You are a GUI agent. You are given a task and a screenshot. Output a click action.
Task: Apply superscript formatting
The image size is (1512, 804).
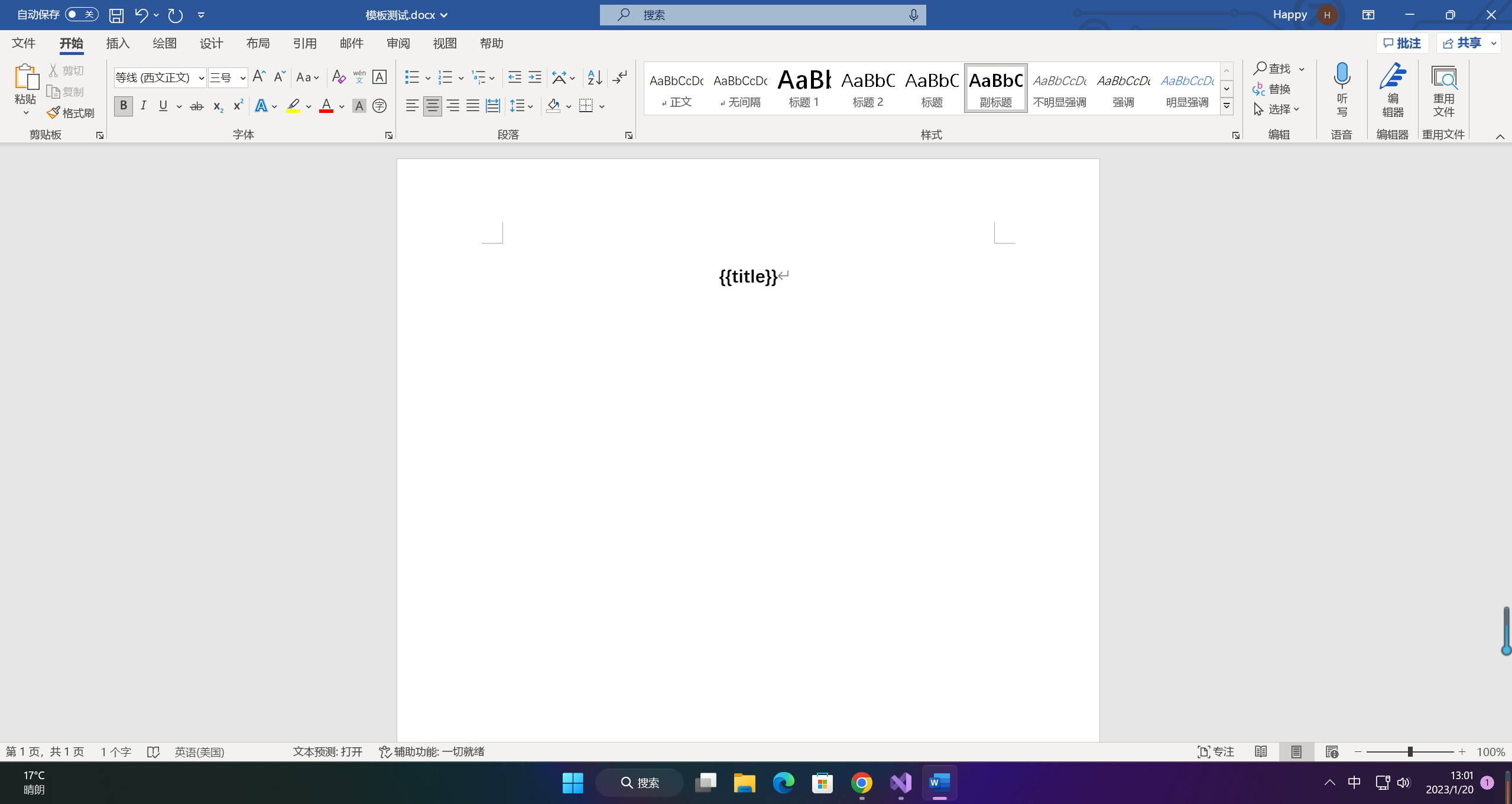(x=238, y=106)
